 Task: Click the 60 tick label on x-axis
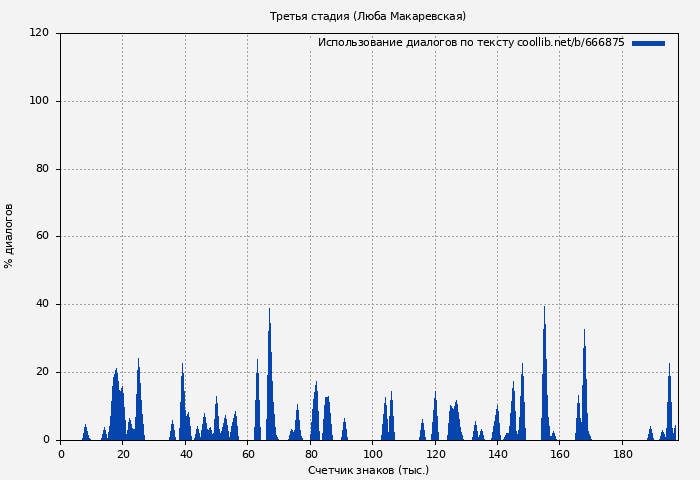[x=248, y=454]
